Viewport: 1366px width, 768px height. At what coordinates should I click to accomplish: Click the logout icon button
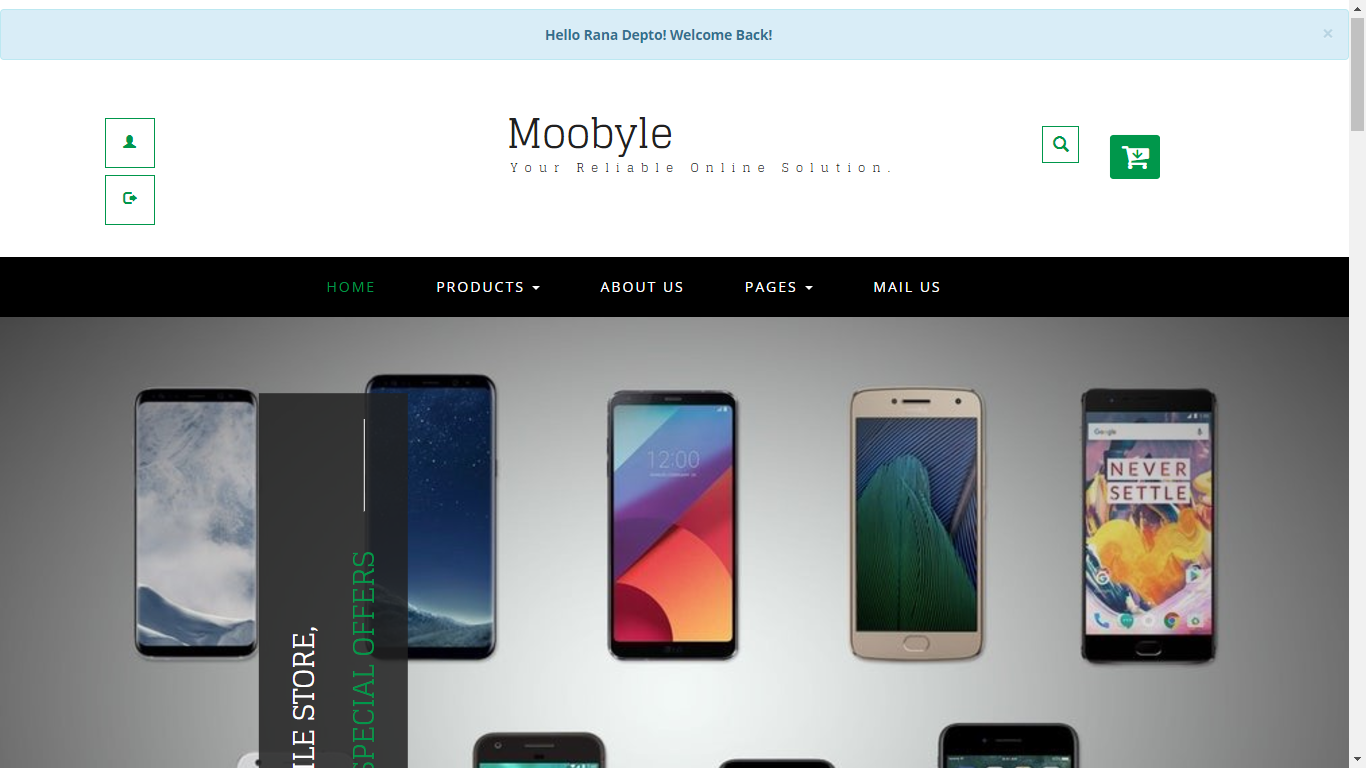pyautogui.click(x=130, y=200)
